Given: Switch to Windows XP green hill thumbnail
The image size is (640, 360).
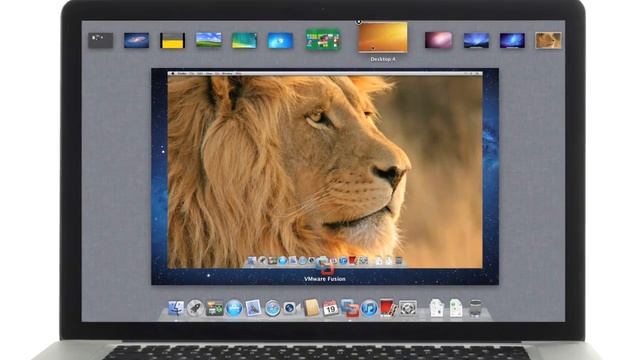Looking at the screenshot, I should tap(208, 40).
